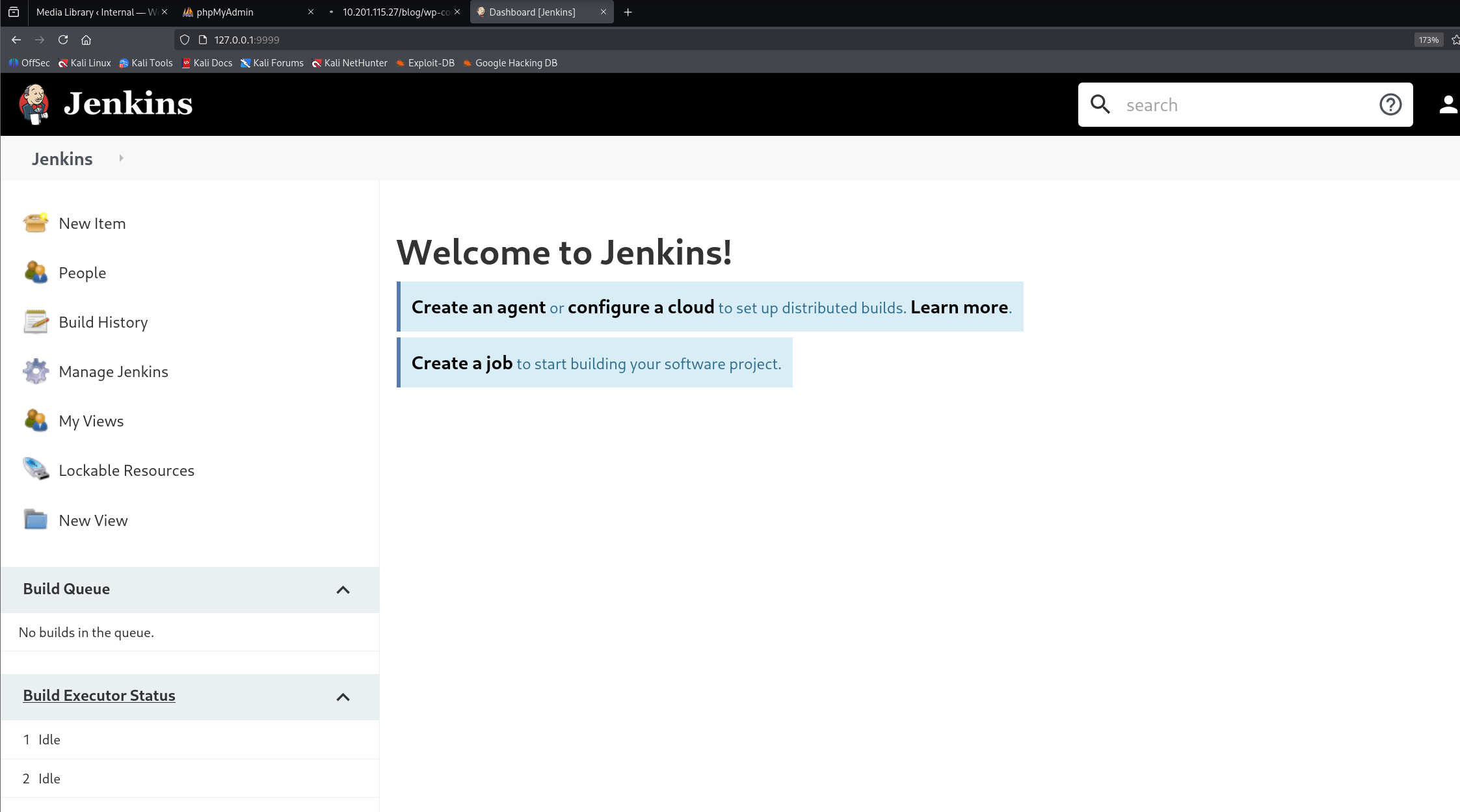Image resolution: width=1460 pixels, height=812 pixels.
Task: Click executor 1 Idle row
Action: pos(190,739)
